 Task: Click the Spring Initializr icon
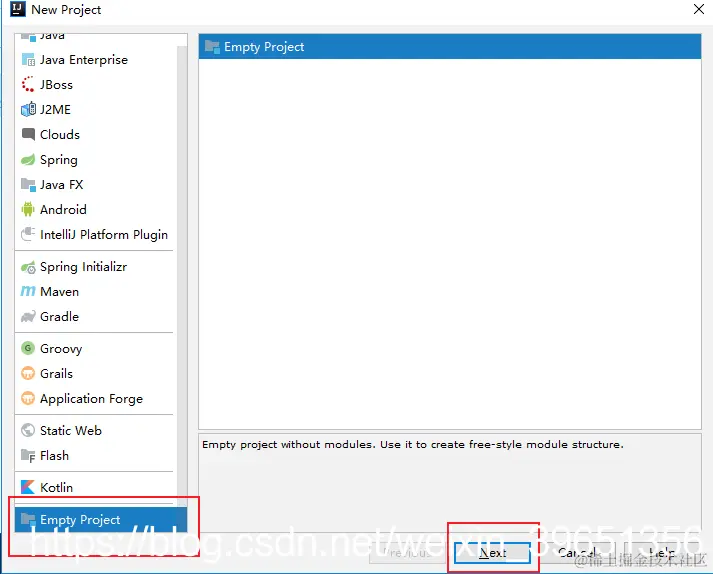28,267
